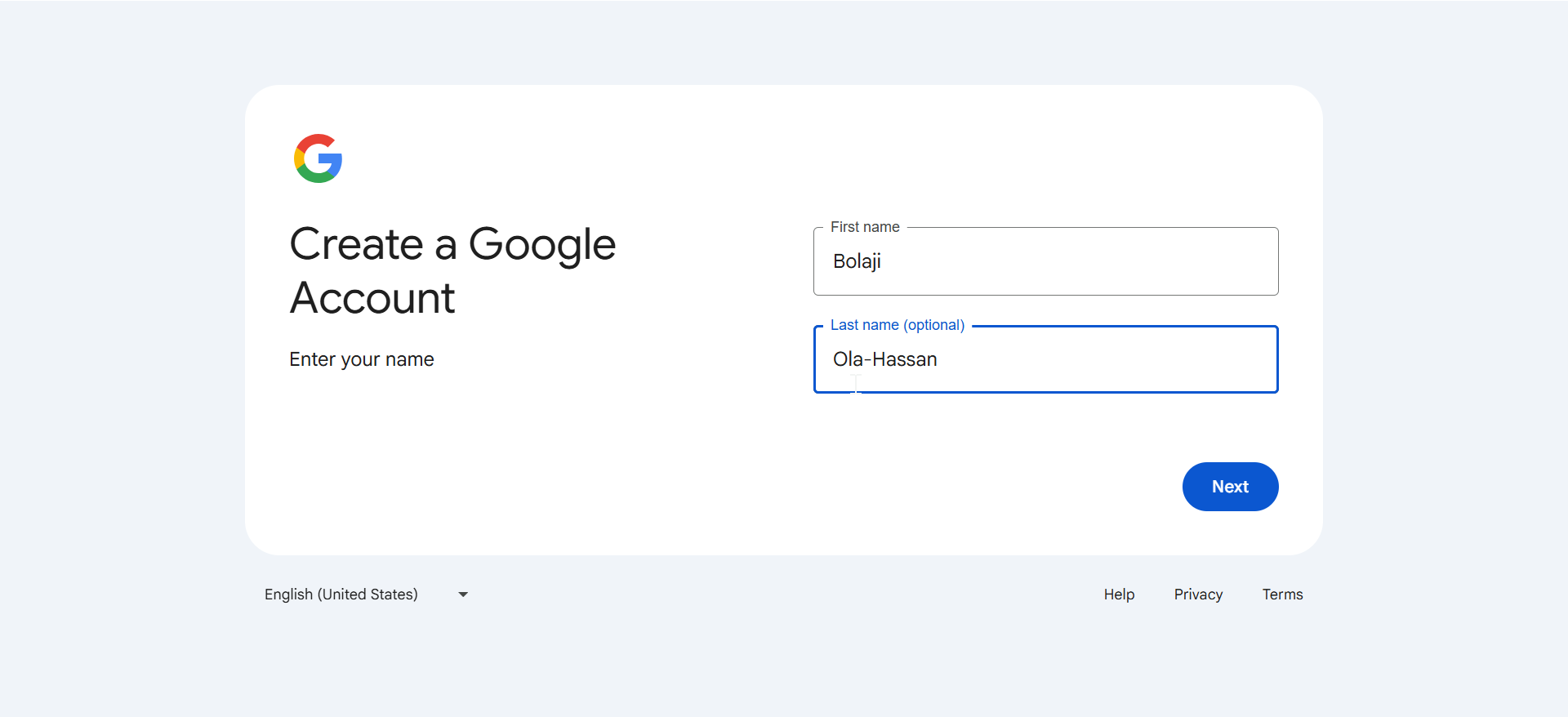Click the Google "G" logo
This screenshot has height=717, width=1568.
point(318,158)
